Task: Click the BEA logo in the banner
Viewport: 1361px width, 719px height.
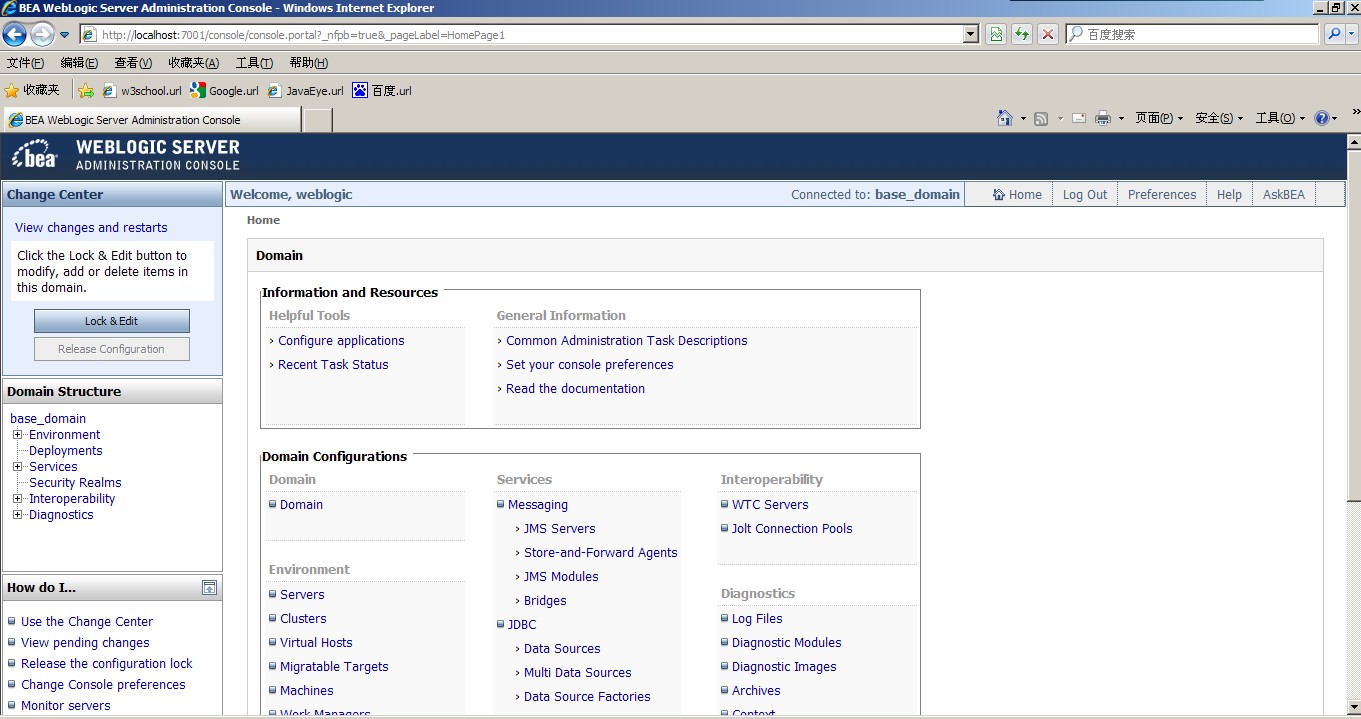Action: [35, 156]
